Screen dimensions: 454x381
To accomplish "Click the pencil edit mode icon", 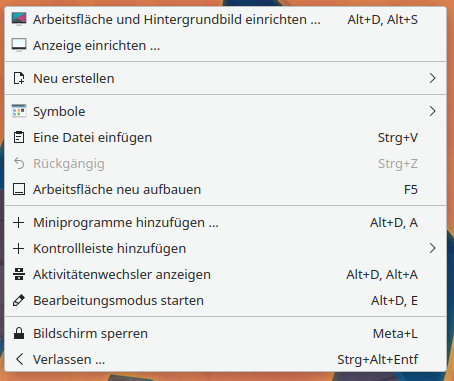I will point(19,300).
